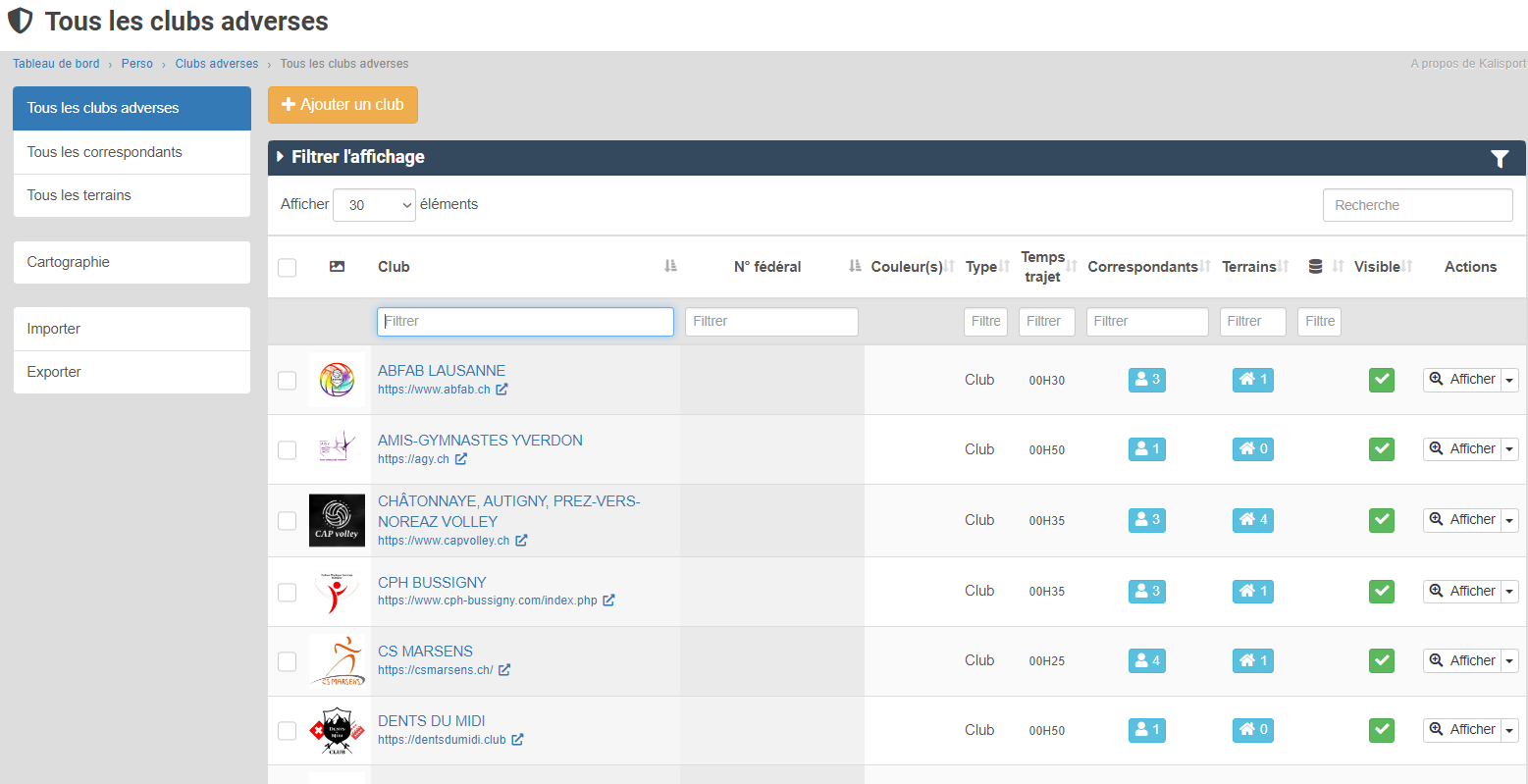Open external link icon next to abfab.ch
This screenshot has width=1528, height=784.
coord(501,390)
